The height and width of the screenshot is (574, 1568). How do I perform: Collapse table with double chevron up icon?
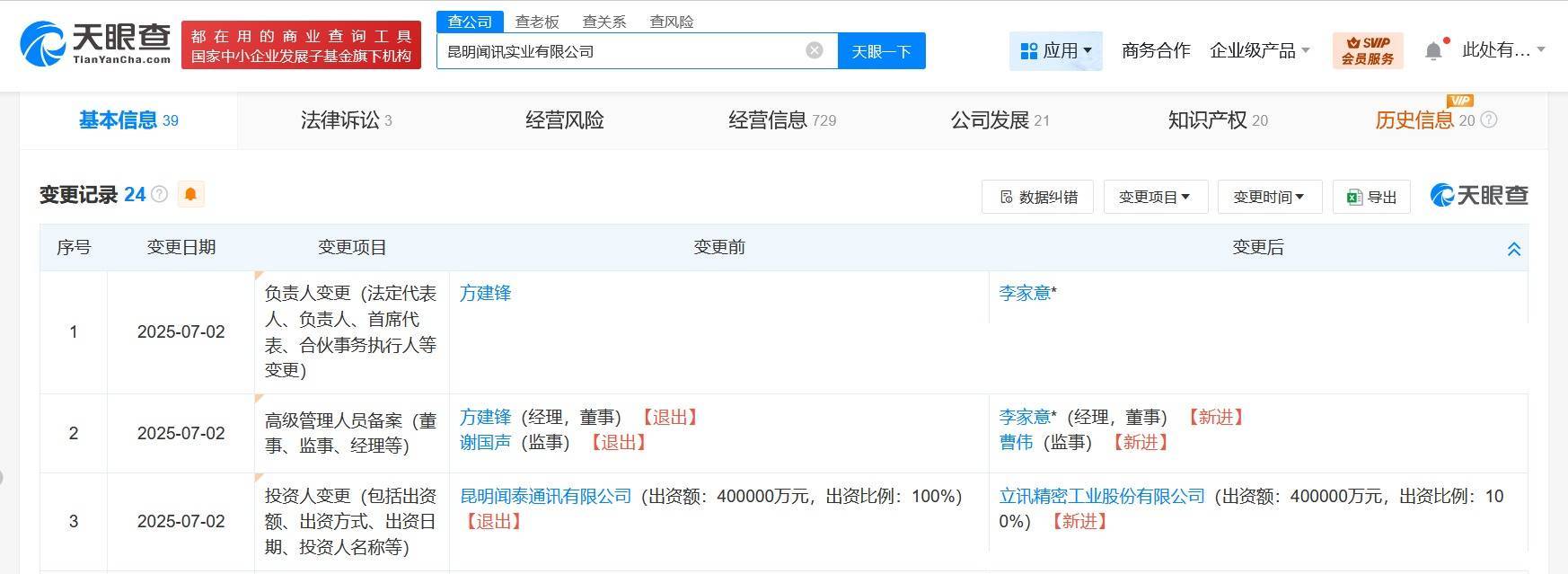point(1514,249)
